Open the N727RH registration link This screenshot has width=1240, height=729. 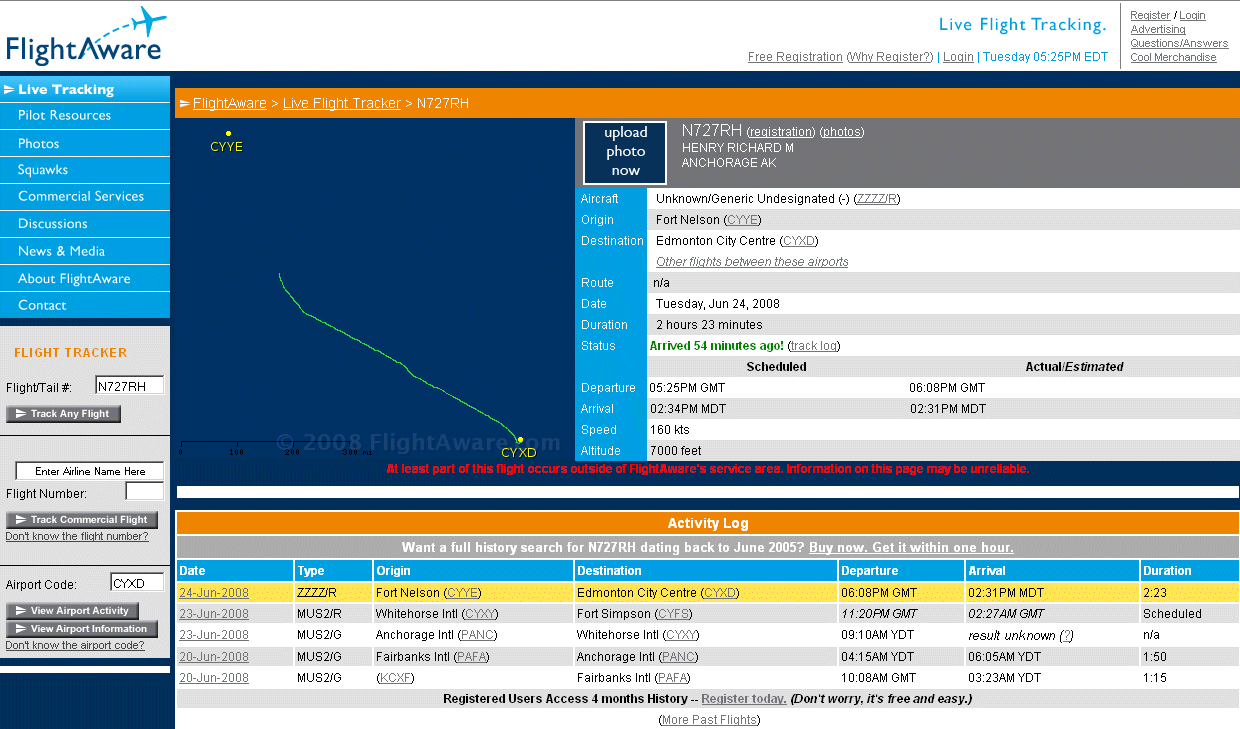(781, 132)
